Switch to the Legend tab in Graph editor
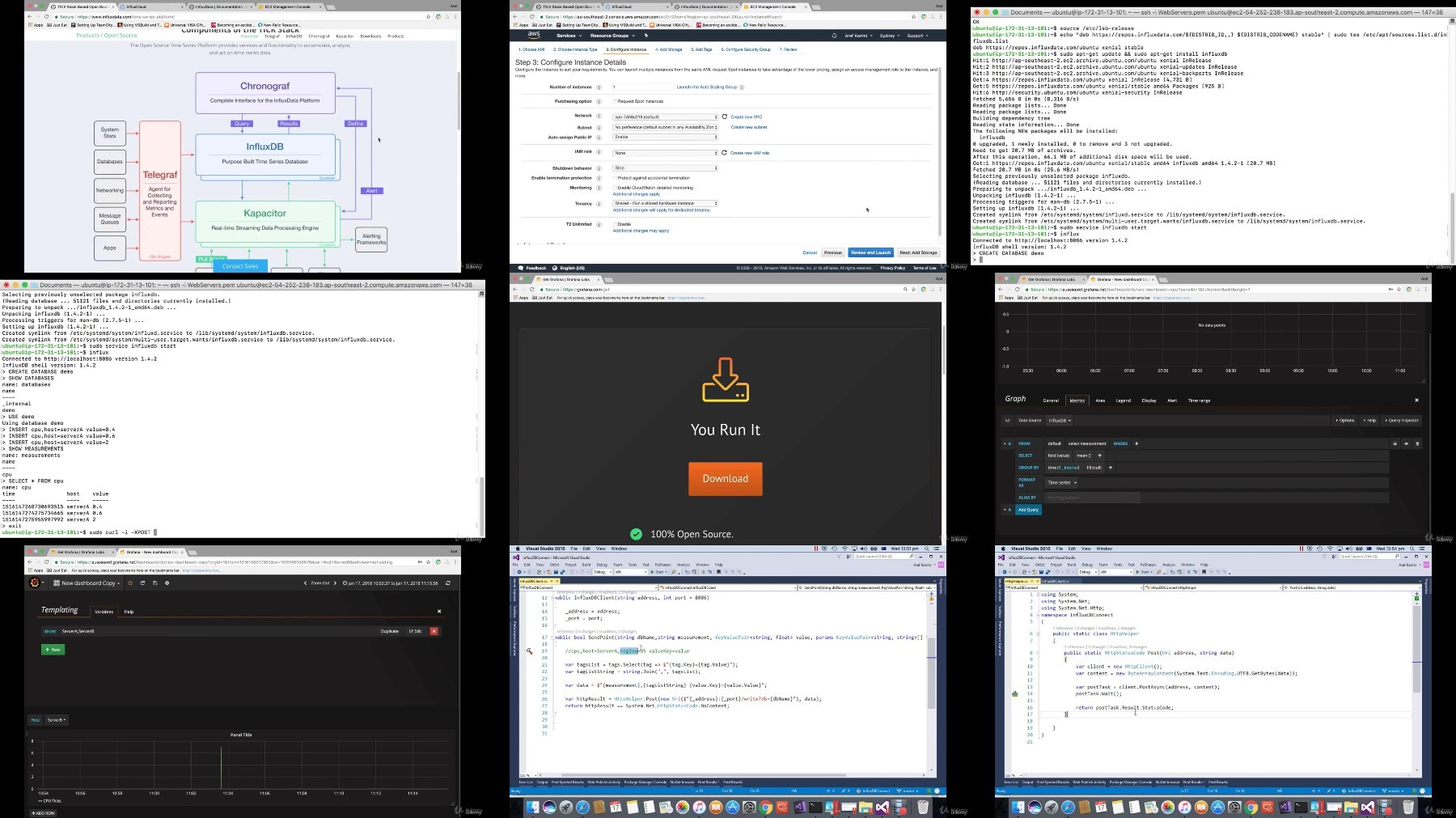The image size is (1456, 818). 1124,400
